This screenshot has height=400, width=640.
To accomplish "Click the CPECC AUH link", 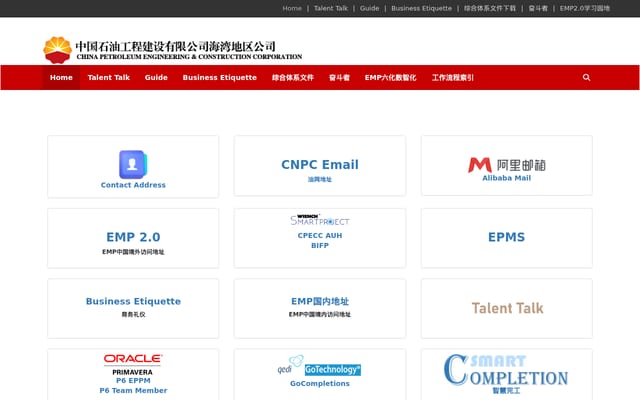I will coord(320,236).
